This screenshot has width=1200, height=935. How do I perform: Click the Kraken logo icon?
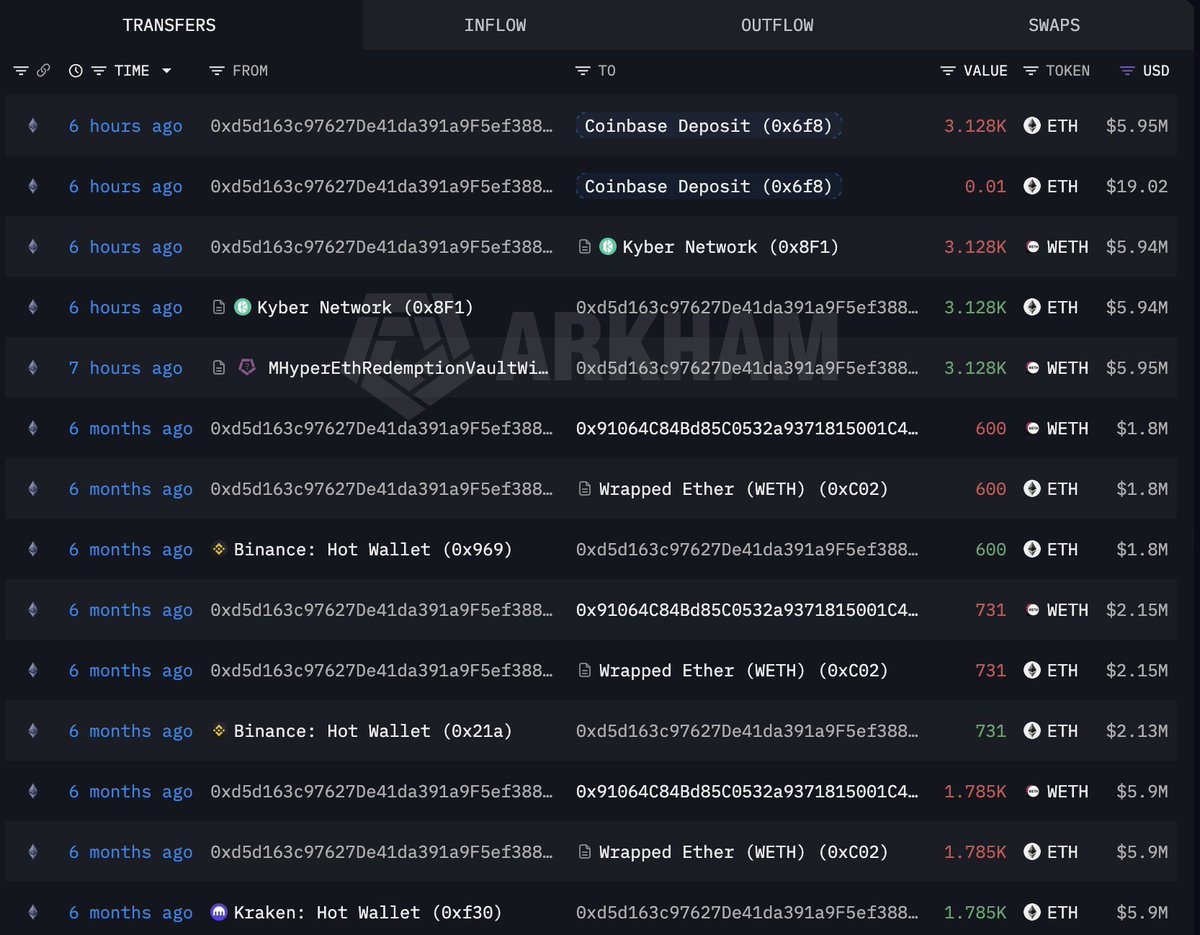219,912
